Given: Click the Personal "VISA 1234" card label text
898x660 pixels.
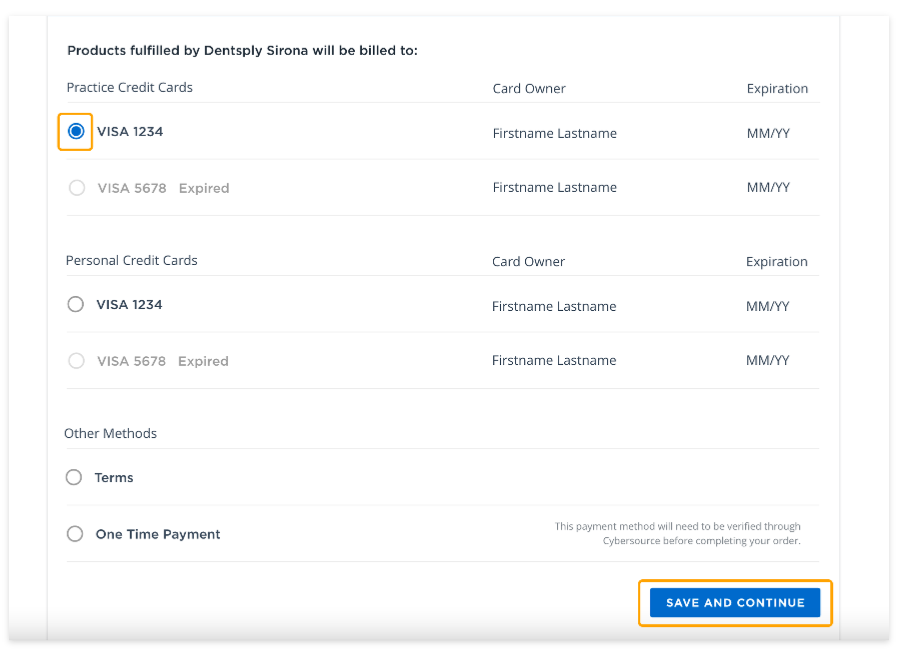Looking at the screenshot, I should pyautogui.click(x=129, y=305).
